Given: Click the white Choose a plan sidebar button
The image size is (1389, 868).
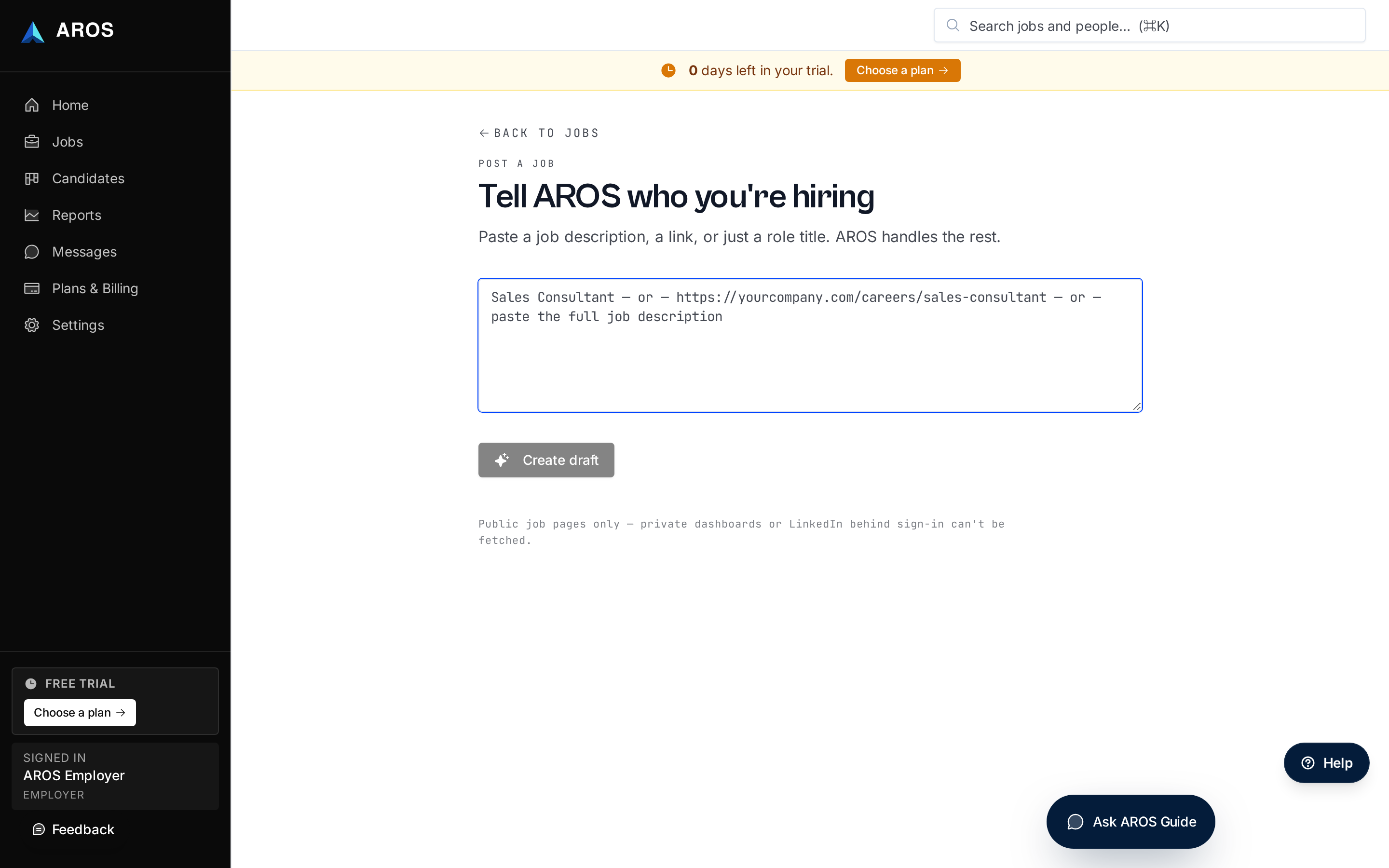Looking at the screenshot, I should pyautogui.click(x=80, y=712).
